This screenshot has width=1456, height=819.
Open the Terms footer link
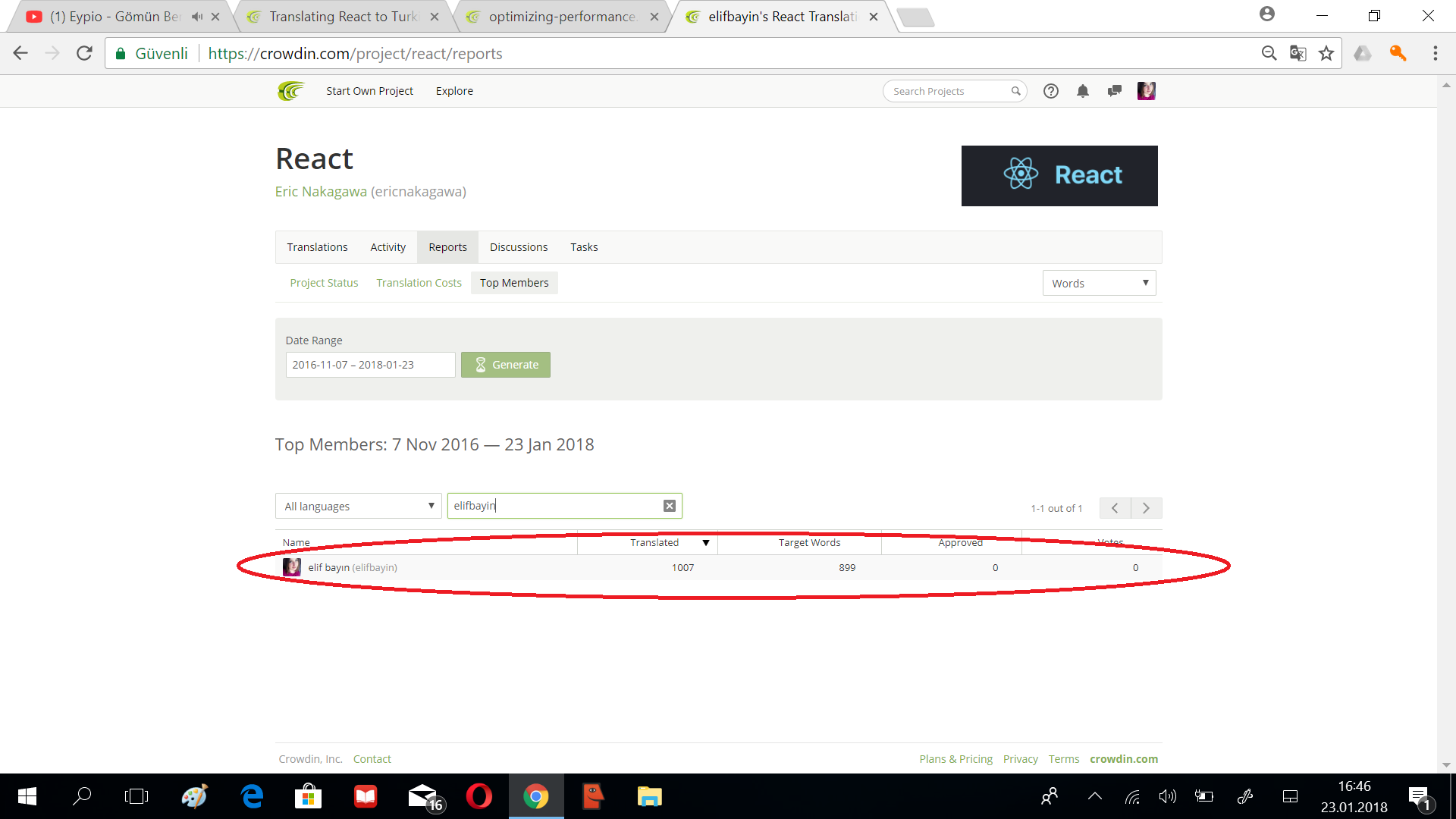[x=1064, y=759]
